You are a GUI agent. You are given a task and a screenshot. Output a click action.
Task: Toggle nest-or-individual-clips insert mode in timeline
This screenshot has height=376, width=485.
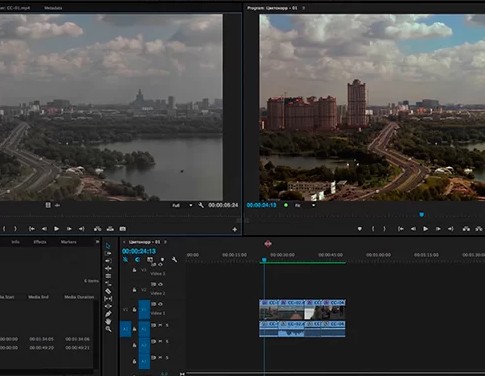pyautogui.click(x=125, y=260)
